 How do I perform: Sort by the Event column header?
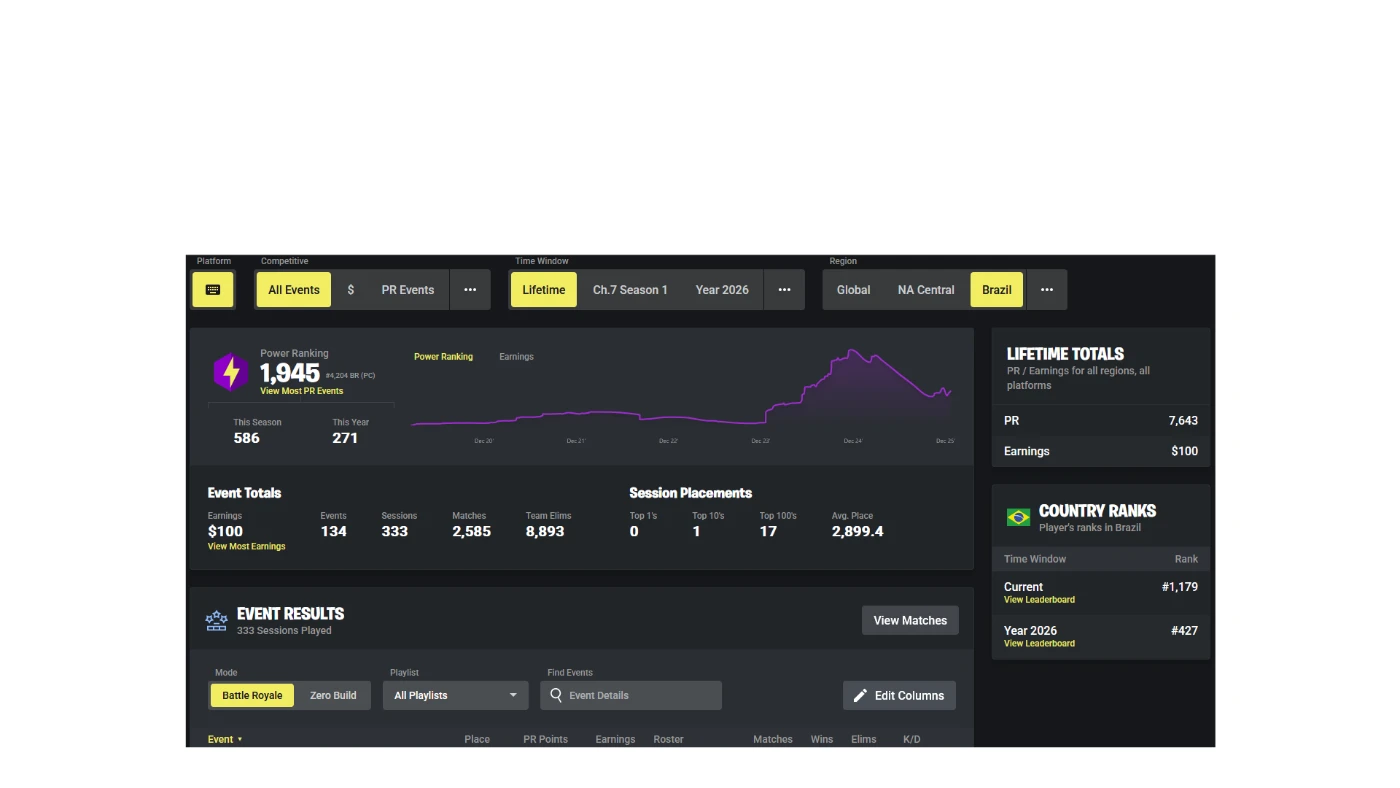pyautogui.click(x=220, y=739)
